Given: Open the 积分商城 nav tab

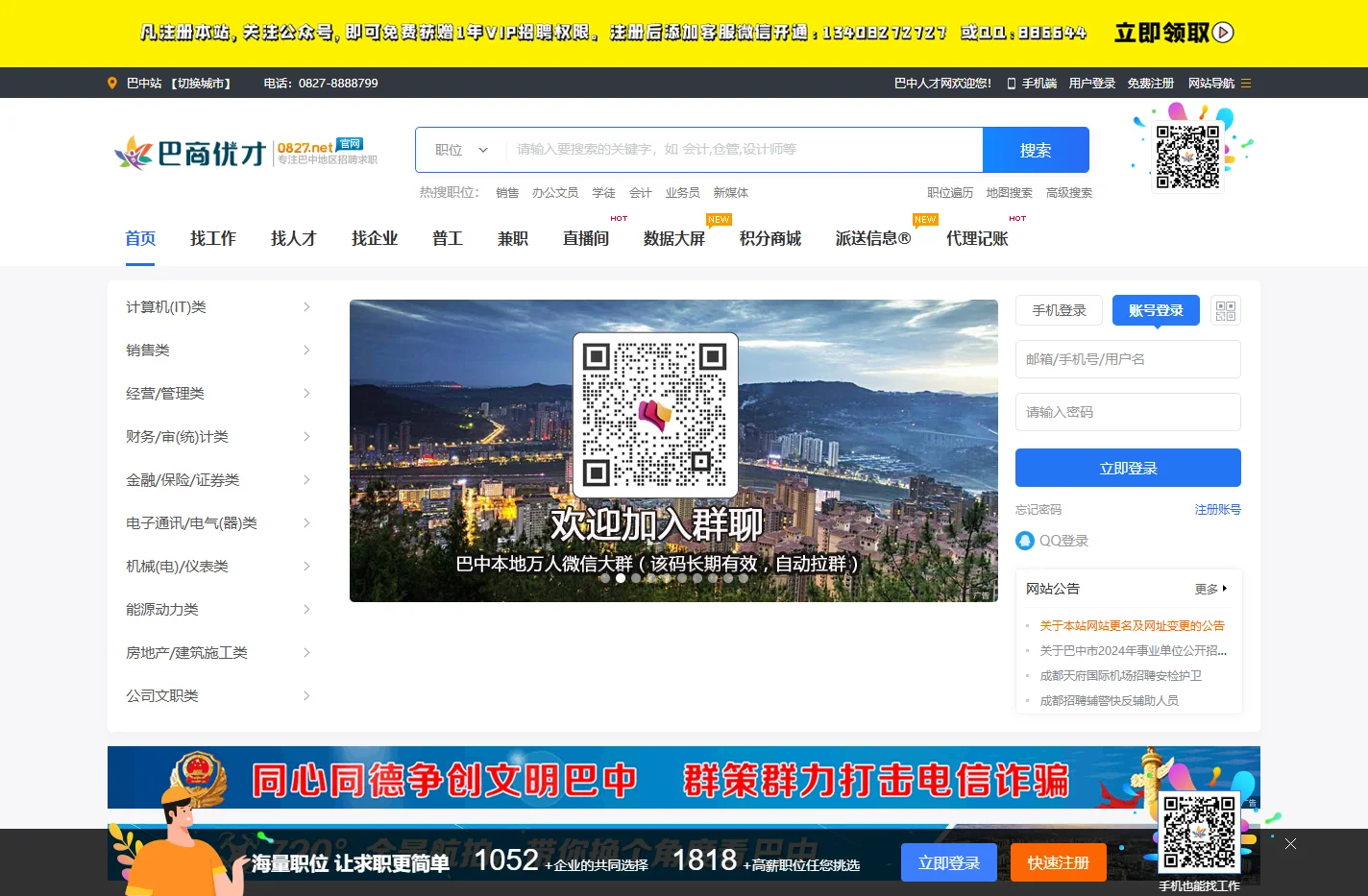Looking at the screenshot, I should click(770, 238).
